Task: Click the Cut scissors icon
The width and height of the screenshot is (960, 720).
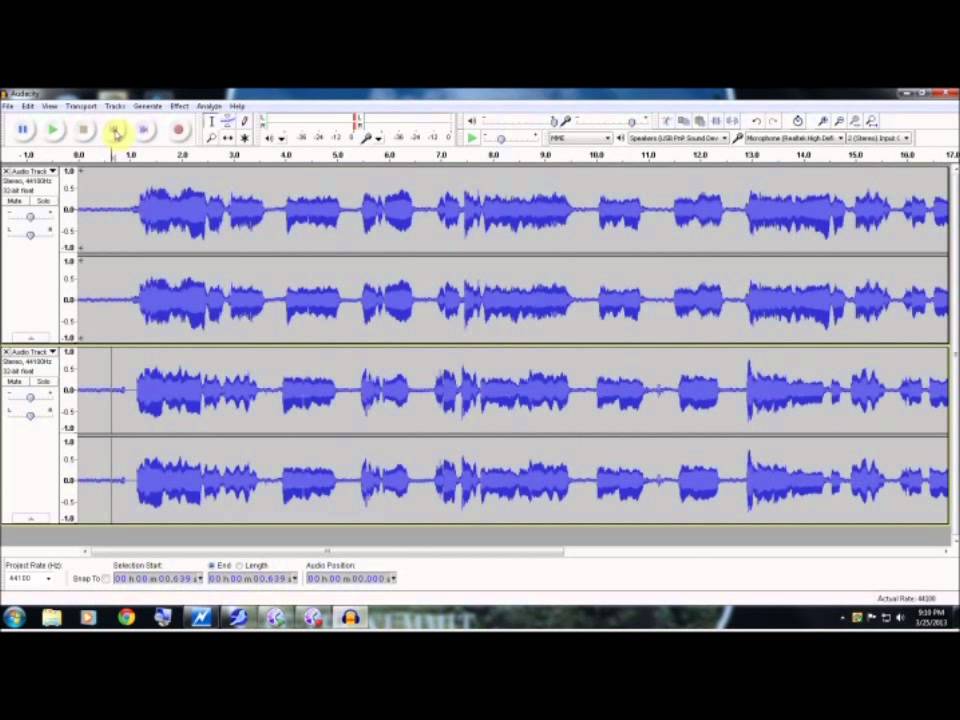Action: pos(667,121)
